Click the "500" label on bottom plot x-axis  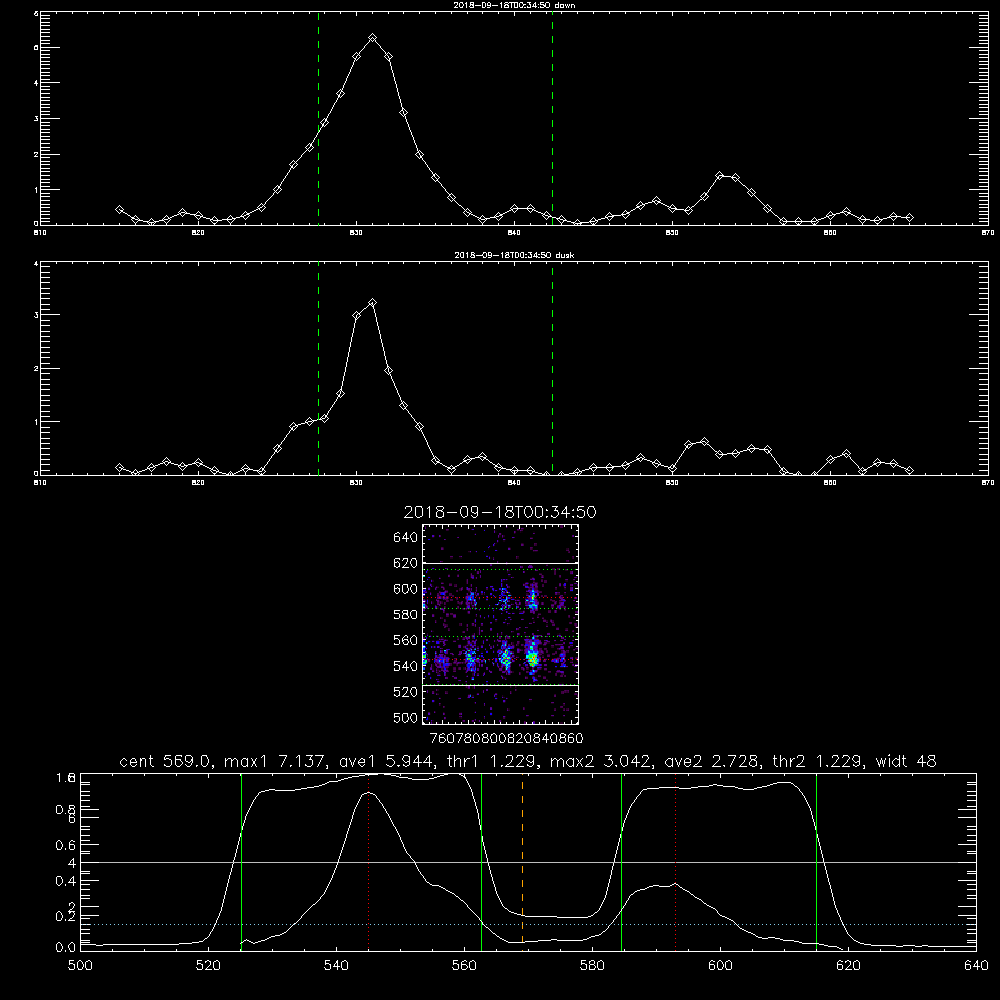pos(80,966)
